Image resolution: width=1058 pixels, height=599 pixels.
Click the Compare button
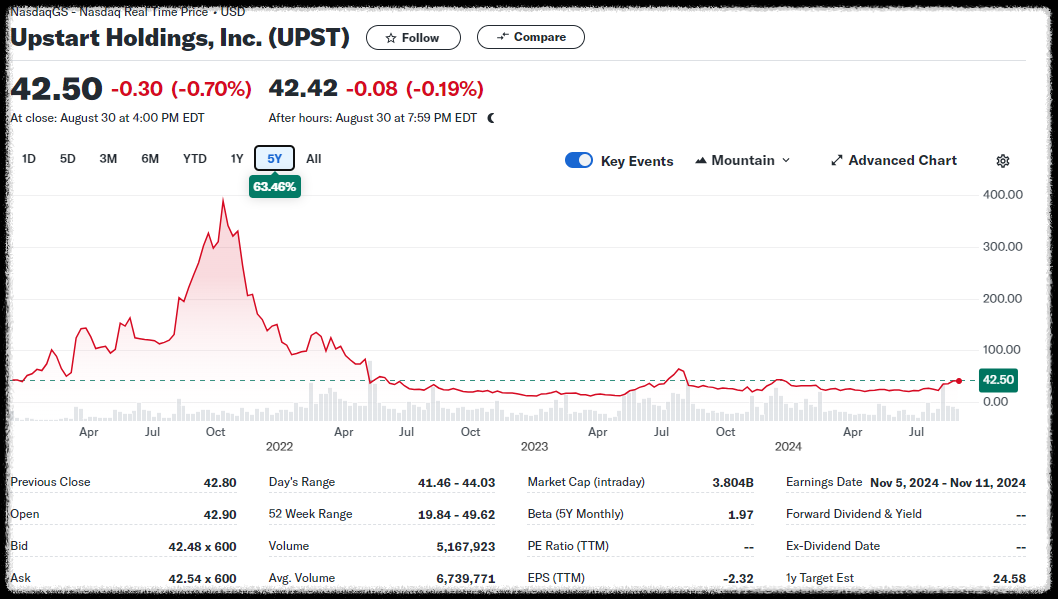click(531, 37)
